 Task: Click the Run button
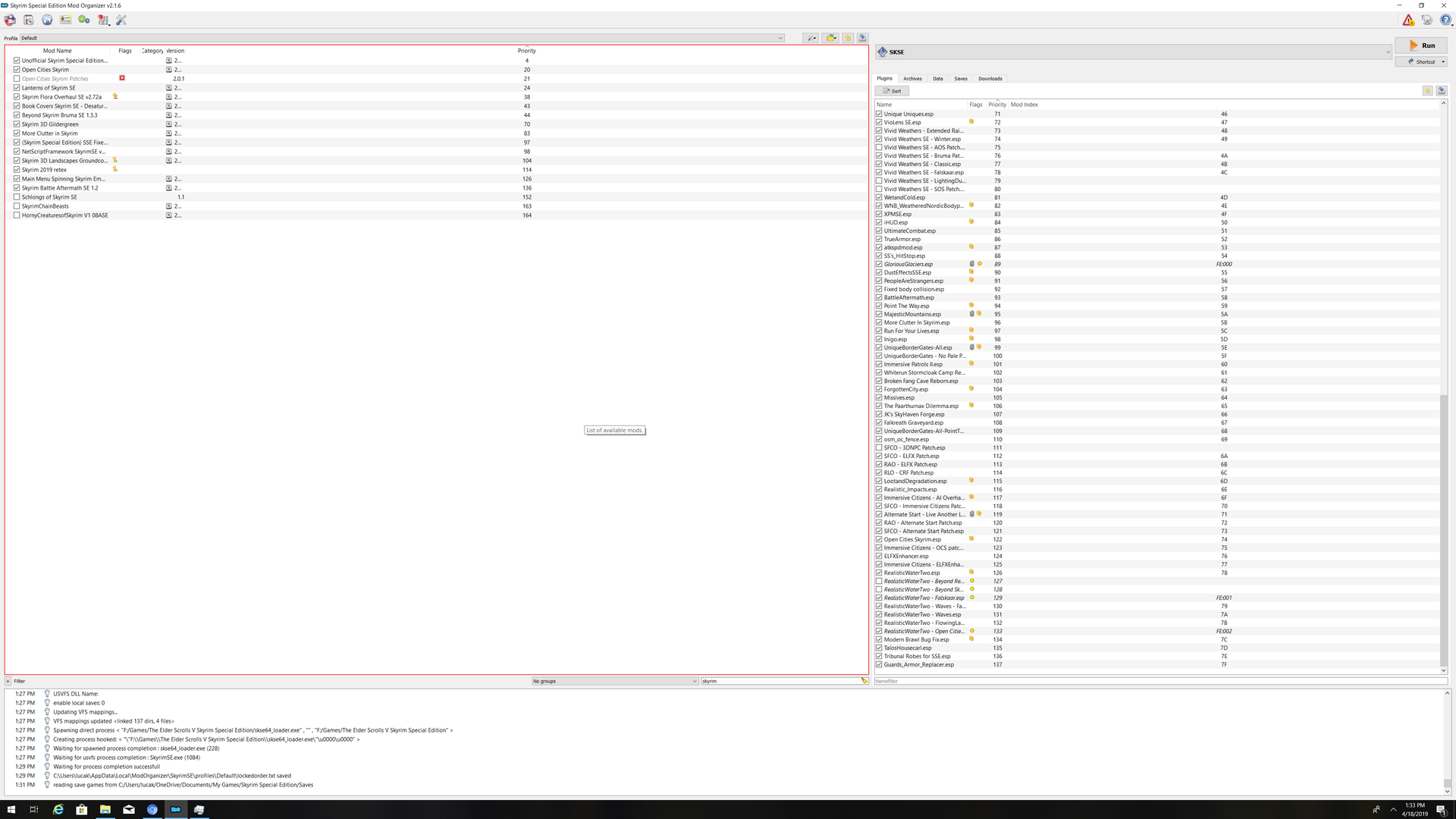[x=1421, y=45]
